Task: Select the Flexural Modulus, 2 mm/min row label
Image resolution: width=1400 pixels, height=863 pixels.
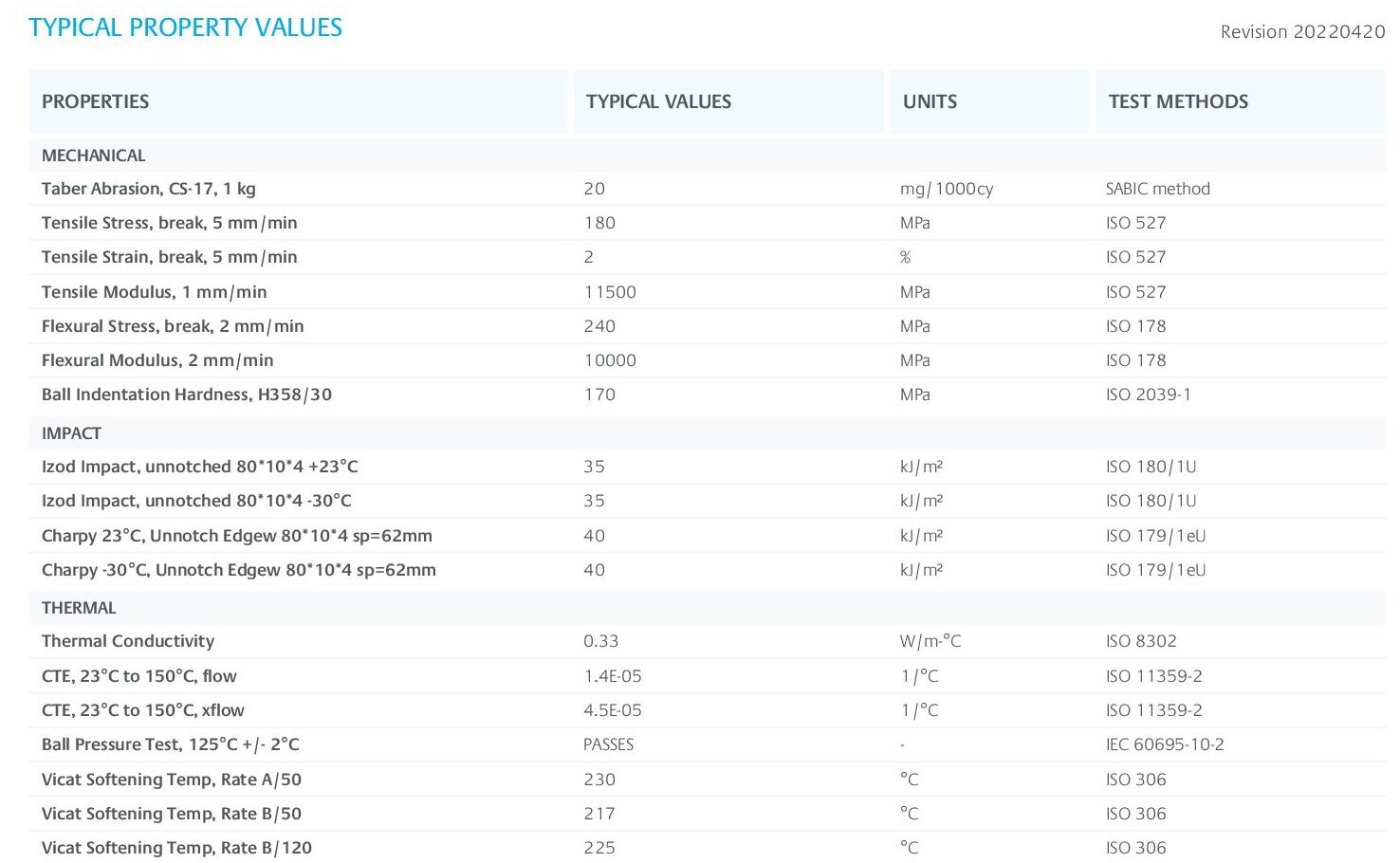Action: (157, 360)
